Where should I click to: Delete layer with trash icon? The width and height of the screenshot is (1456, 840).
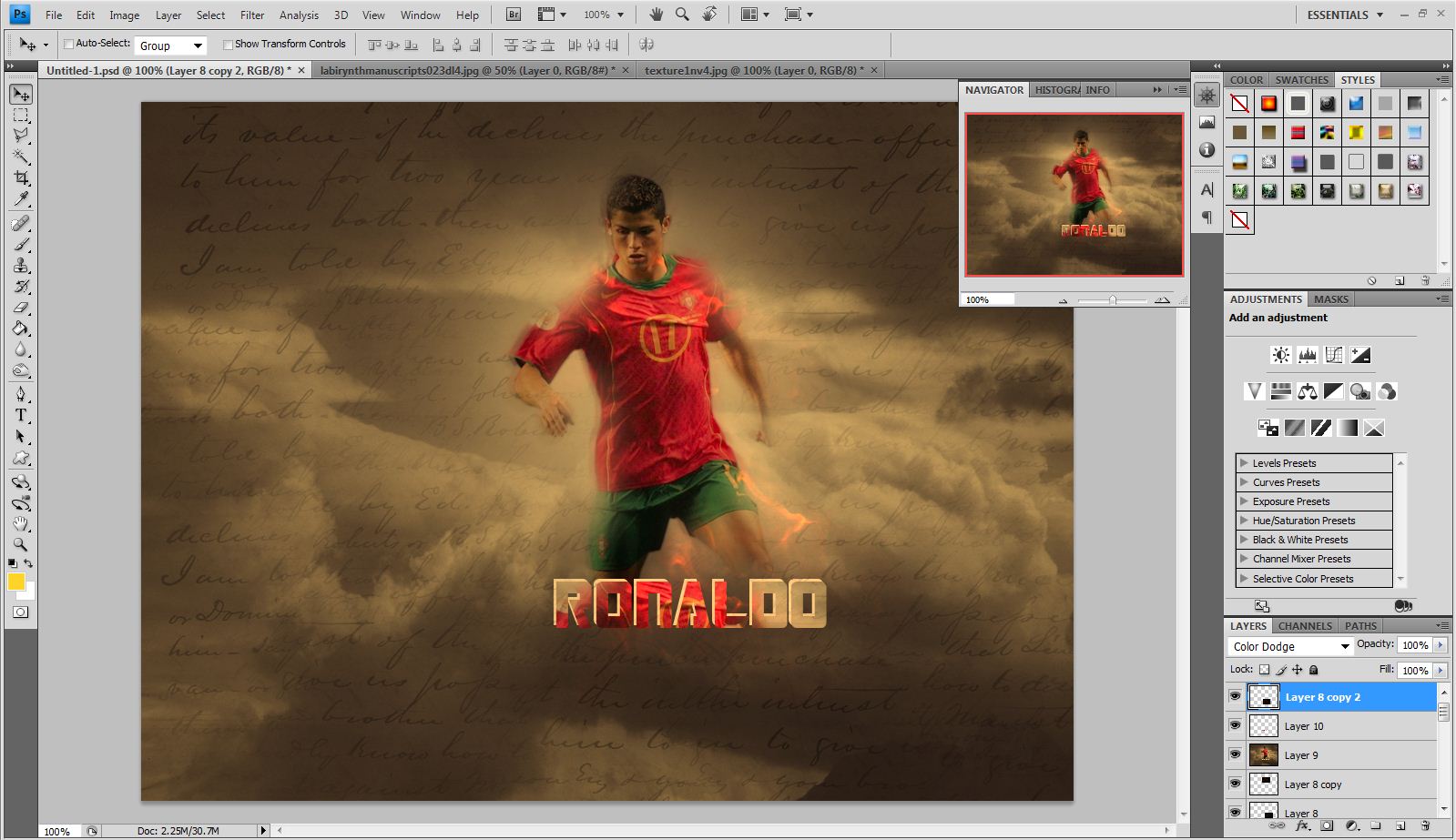click(1426, 826)
